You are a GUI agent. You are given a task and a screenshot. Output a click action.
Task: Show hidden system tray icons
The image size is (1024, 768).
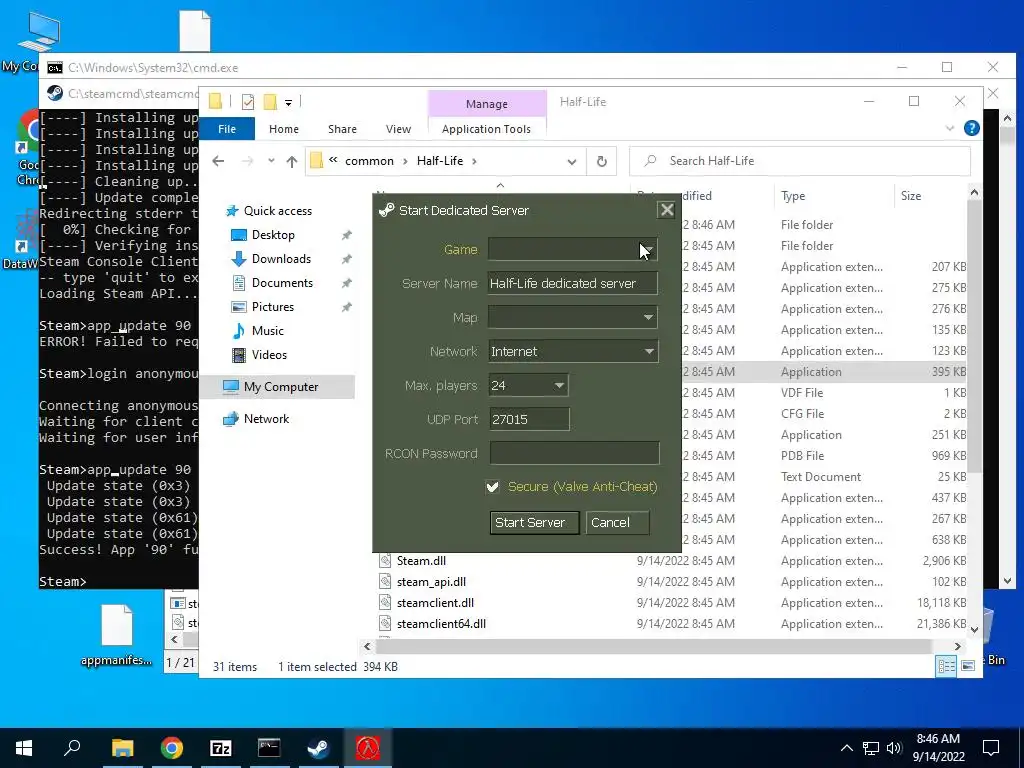point(846,748)
